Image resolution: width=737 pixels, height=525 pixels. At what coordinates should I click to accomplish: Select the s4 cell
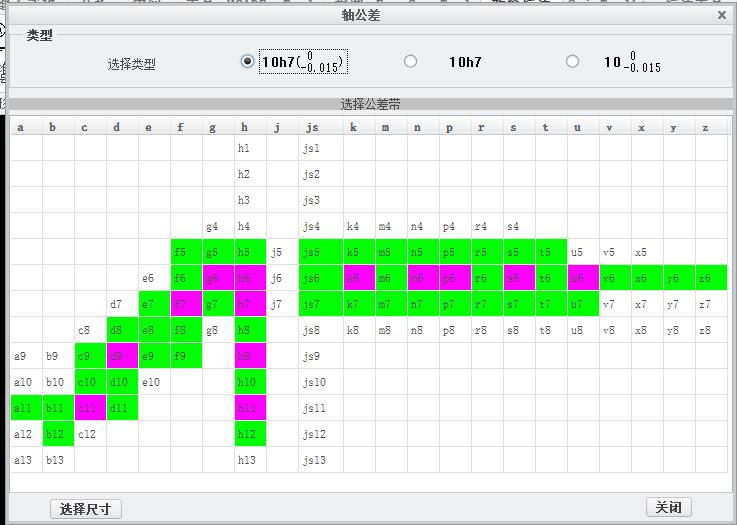[x=519, y=226]
